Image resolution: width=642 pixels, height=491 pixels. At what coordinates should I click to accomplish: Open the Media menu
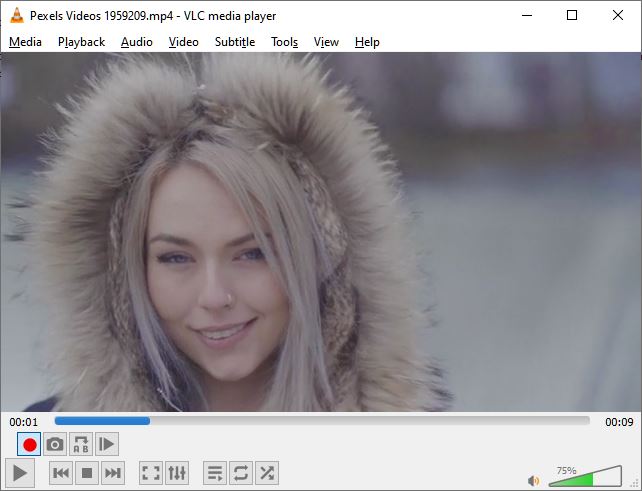25,42
